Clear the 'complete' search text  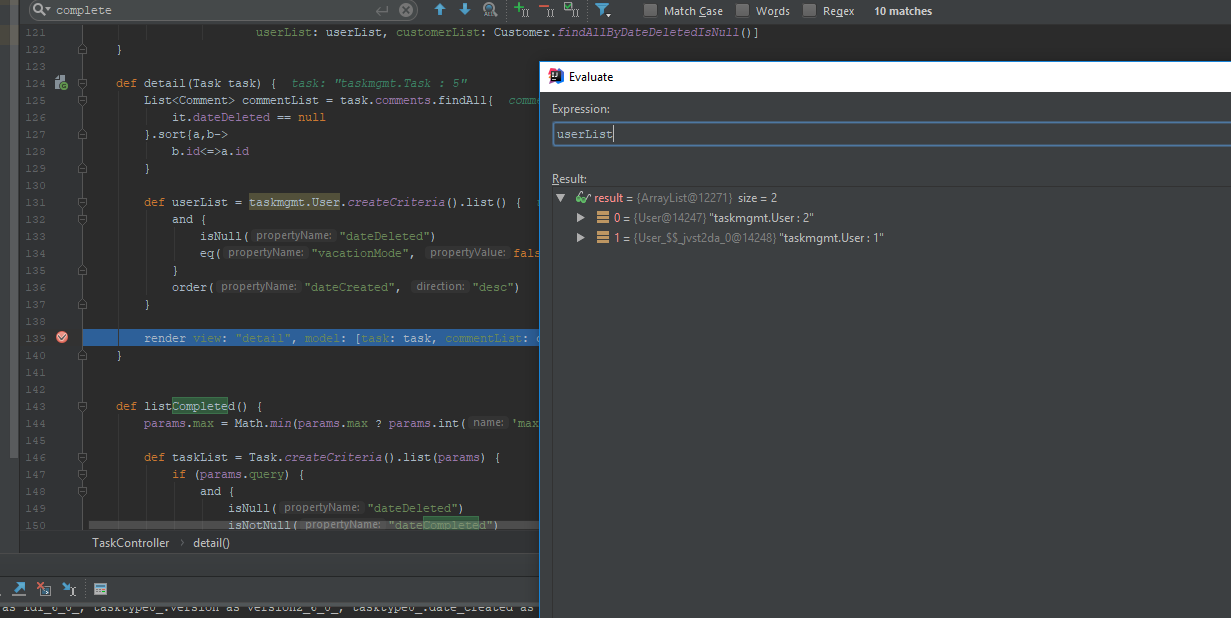(405, 10)
